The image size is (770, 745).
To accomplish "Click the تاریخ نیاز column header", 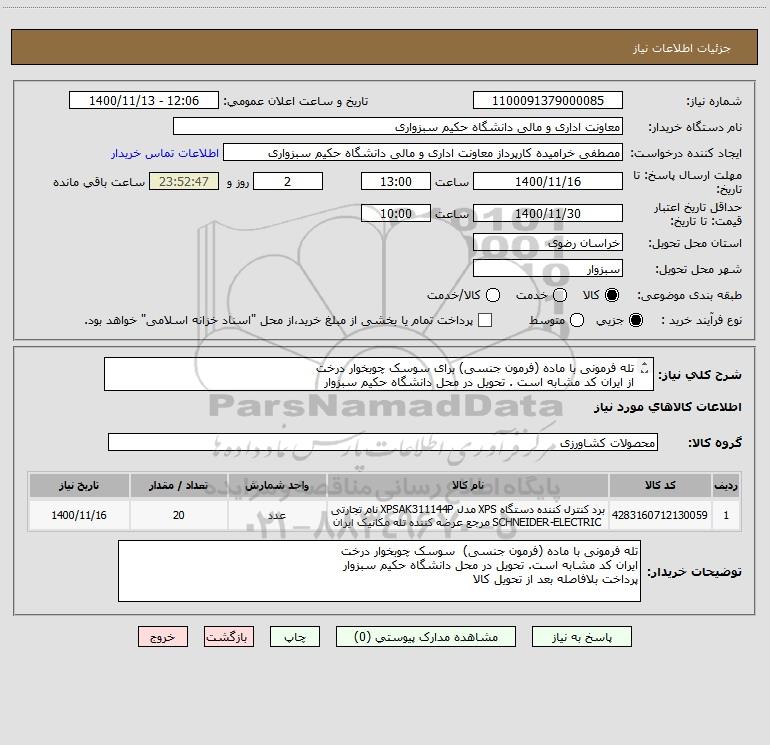I will coord(79,485).
